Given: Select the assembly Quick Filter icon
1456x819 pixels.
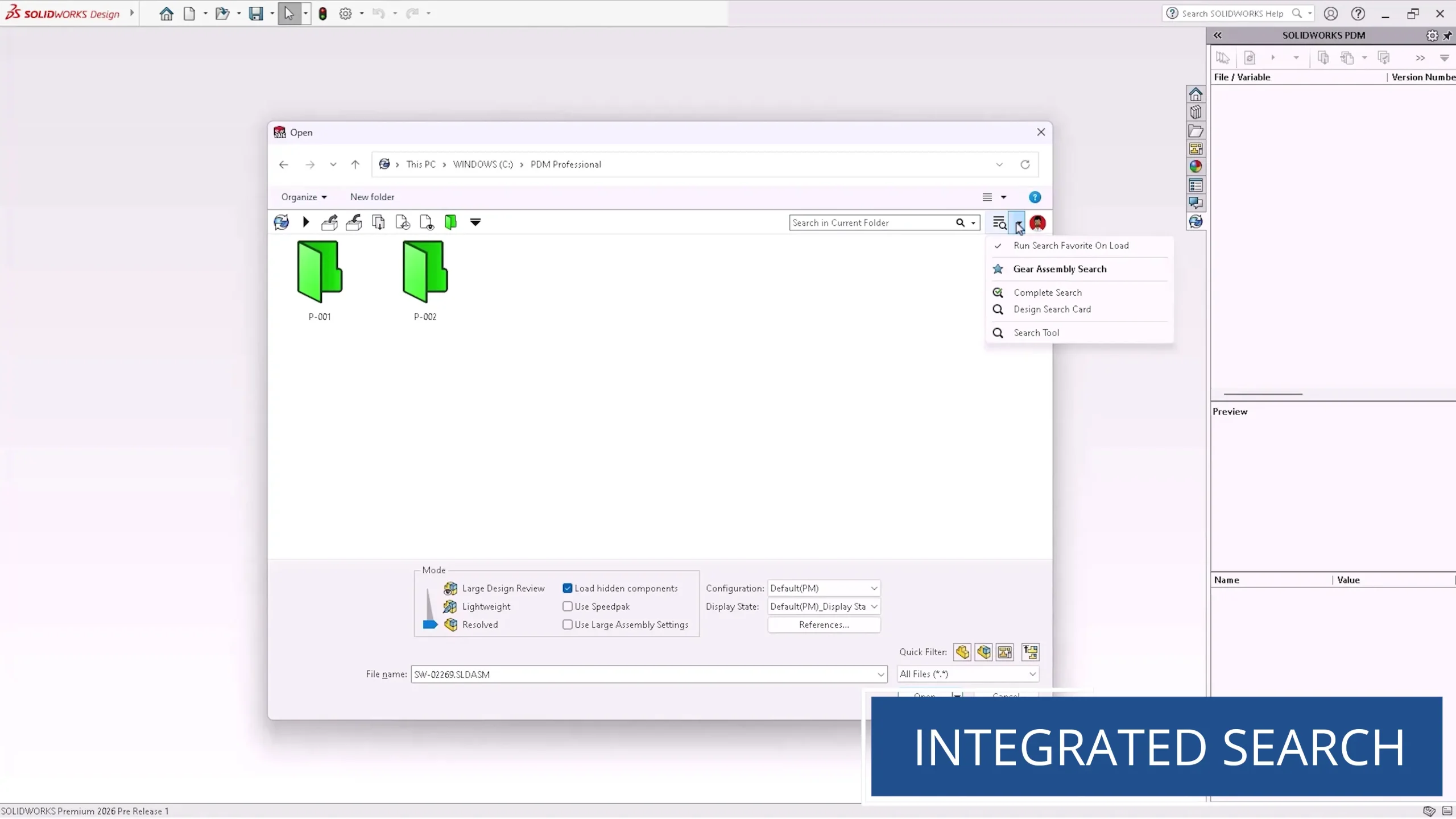Looking at the screenshot, I should [x=985, y=652].
